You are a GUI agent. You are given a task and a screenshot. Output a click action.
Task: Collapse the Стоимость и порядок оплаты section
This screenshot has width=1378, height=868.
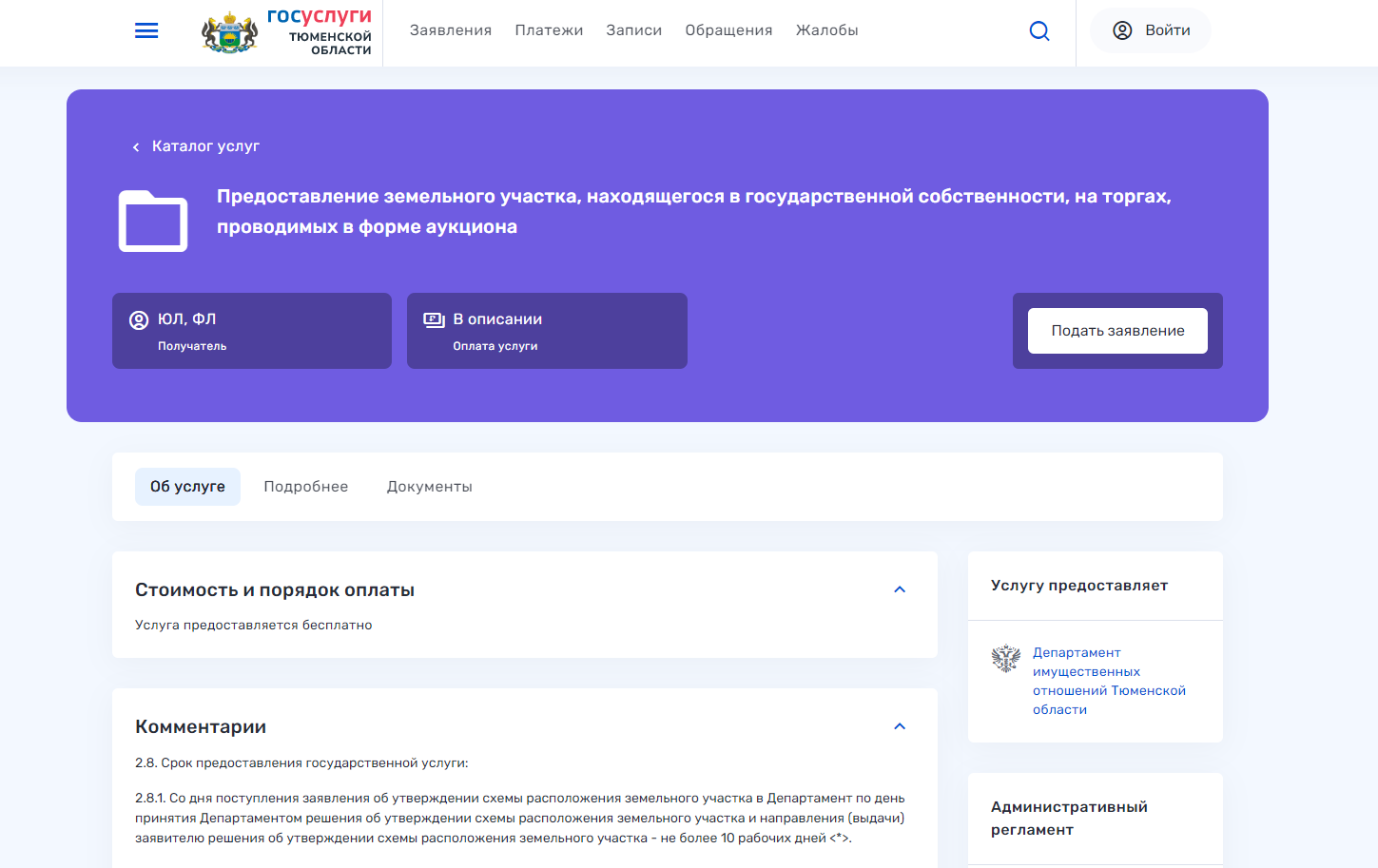[x=900, y=589]
